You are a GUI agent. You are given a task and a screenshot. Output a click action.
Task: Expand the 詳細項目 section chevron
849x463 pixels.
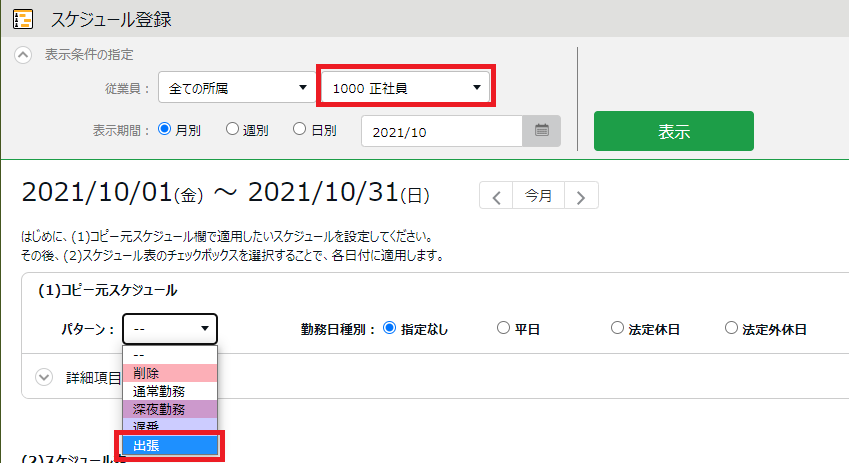pos(44,377)
